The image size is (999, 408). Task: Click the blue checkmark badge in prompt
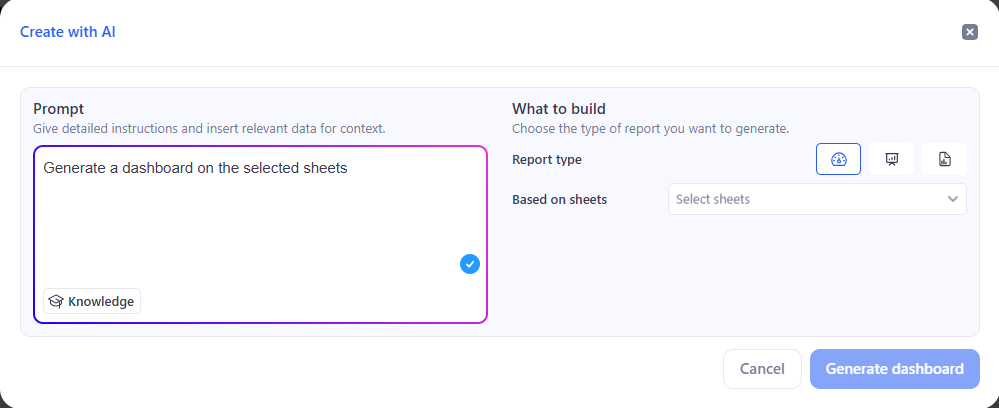click(470, 264)
